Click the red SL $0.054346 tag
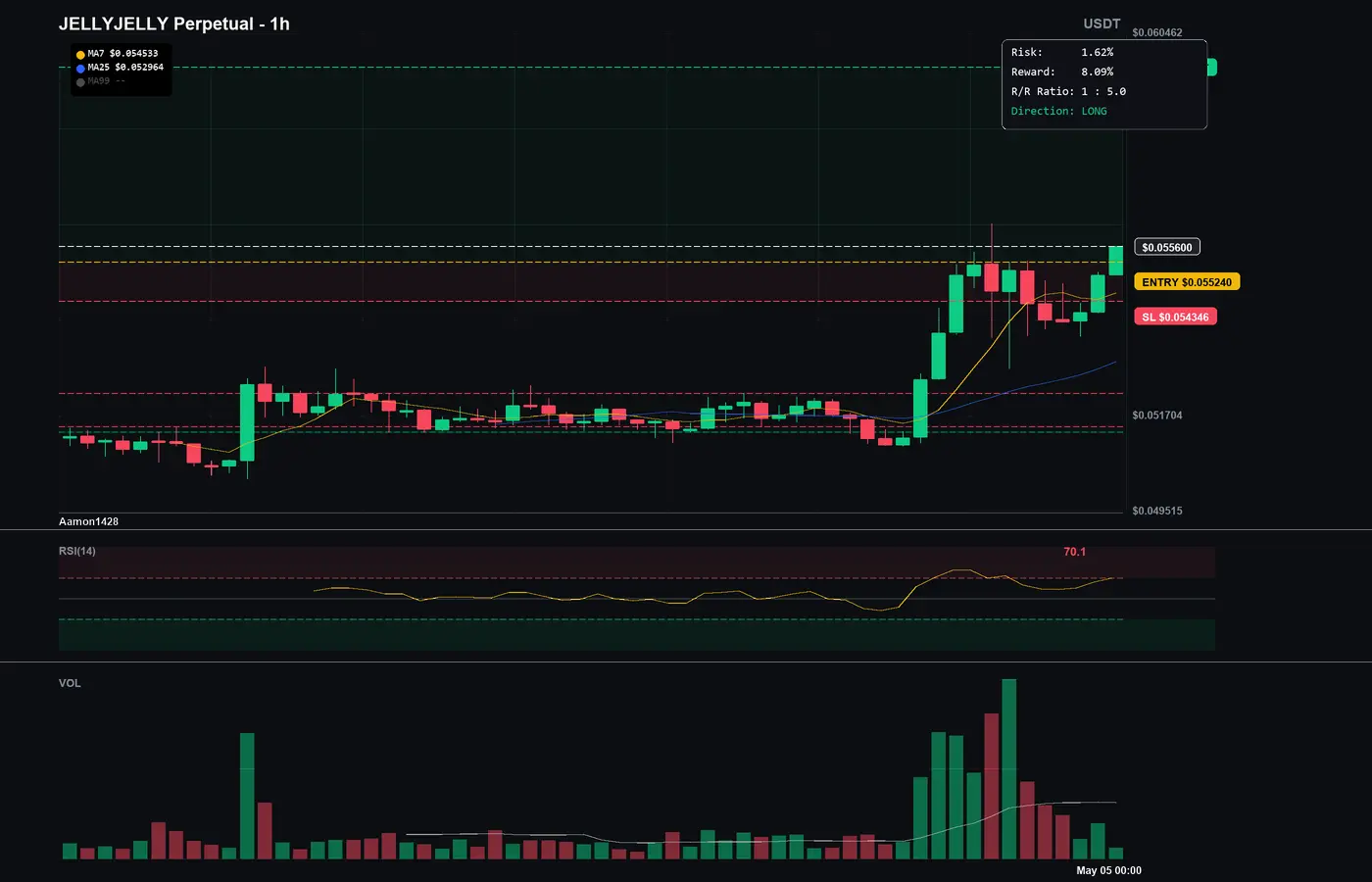 [x=1175, y=317]
